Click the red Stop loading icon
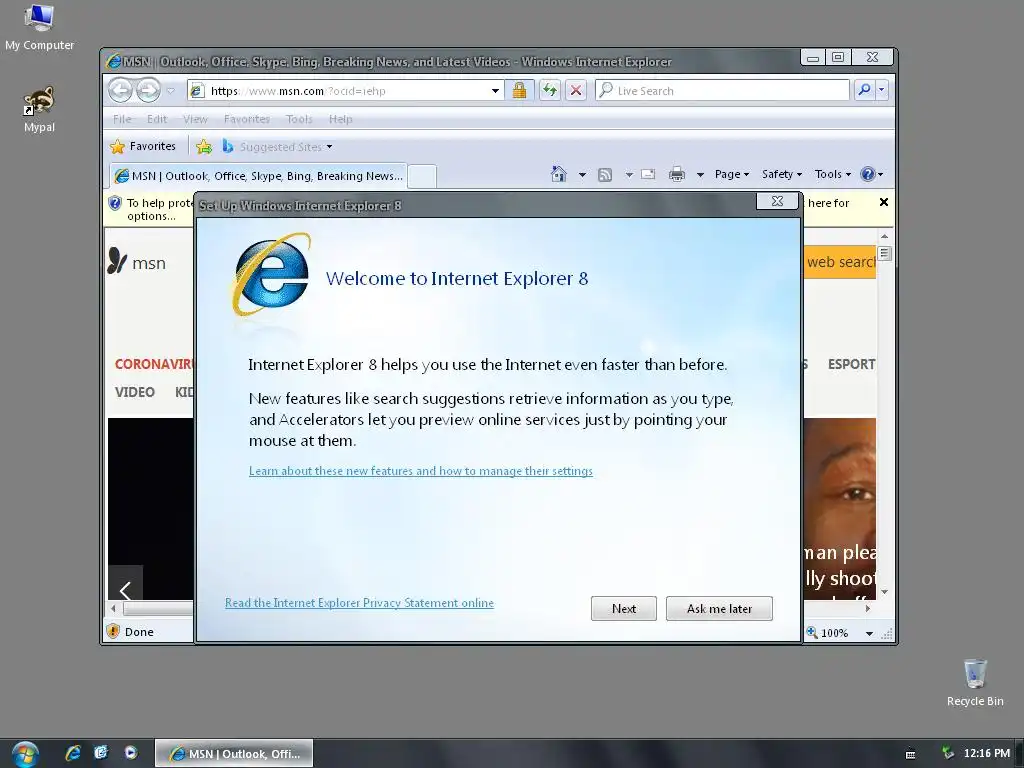 pos(575,90)
